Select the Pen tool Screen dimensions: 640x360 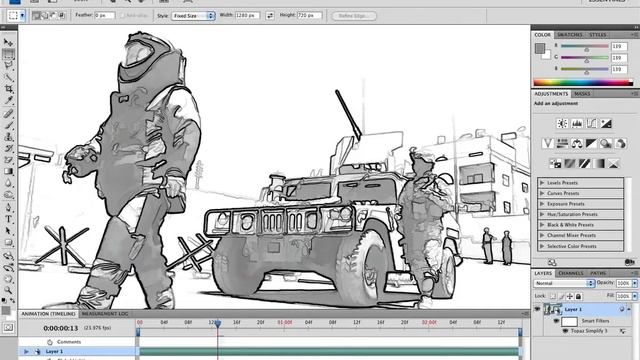pos(8,207)
